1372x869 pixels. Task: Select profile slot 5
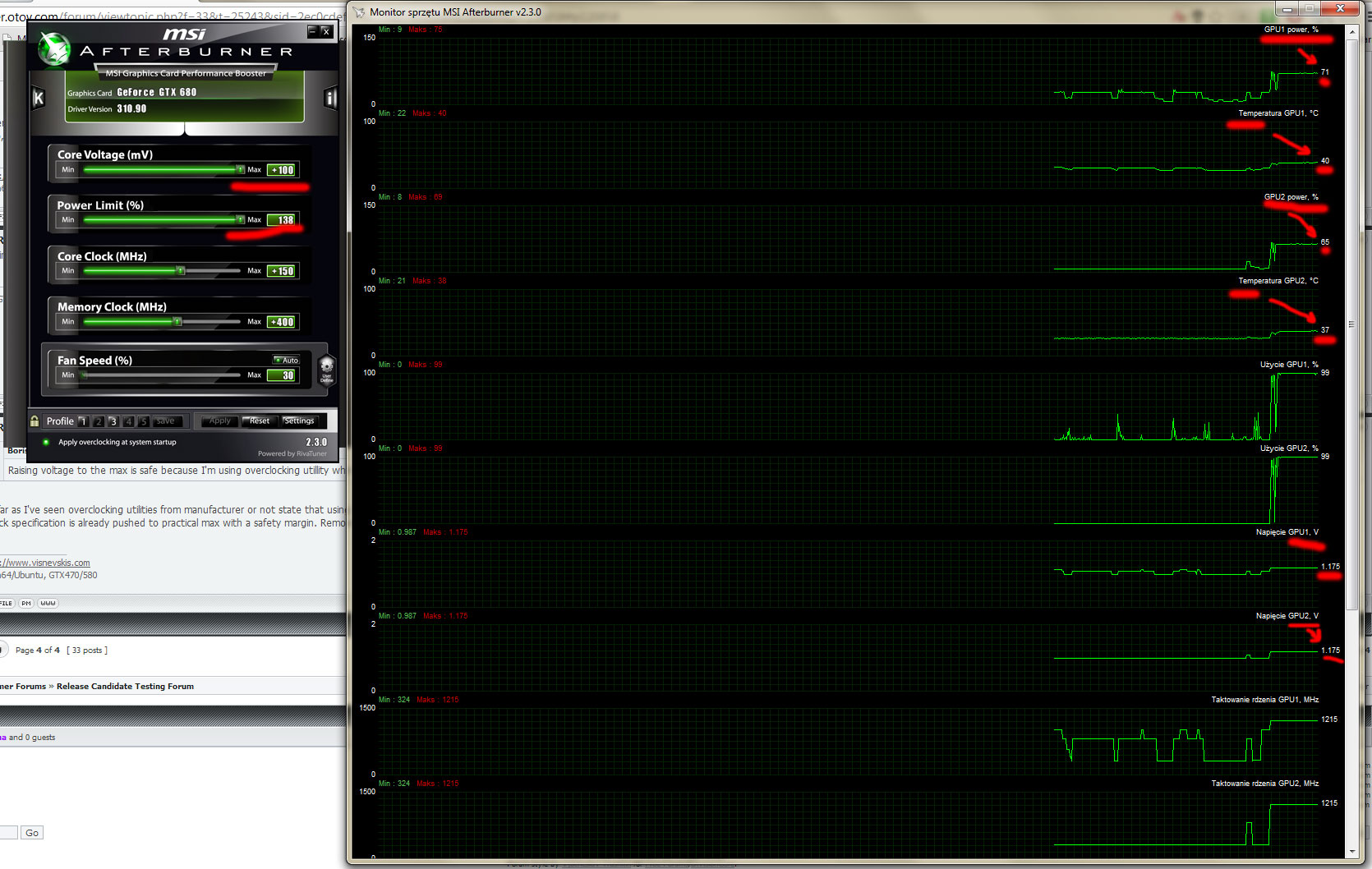144,421
